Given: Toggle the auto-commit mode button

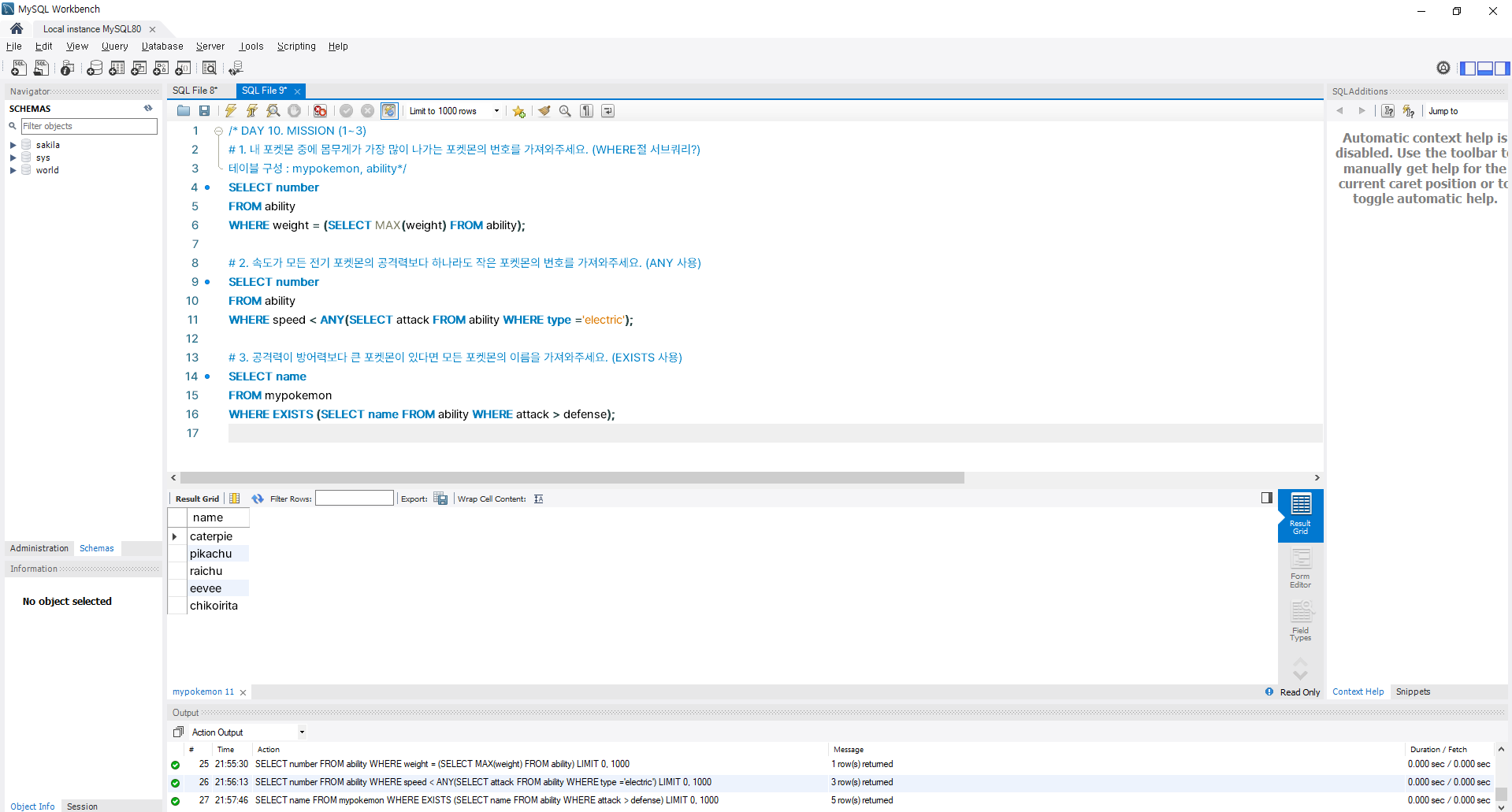Looking at the screenshot, I should coord(389,111).
